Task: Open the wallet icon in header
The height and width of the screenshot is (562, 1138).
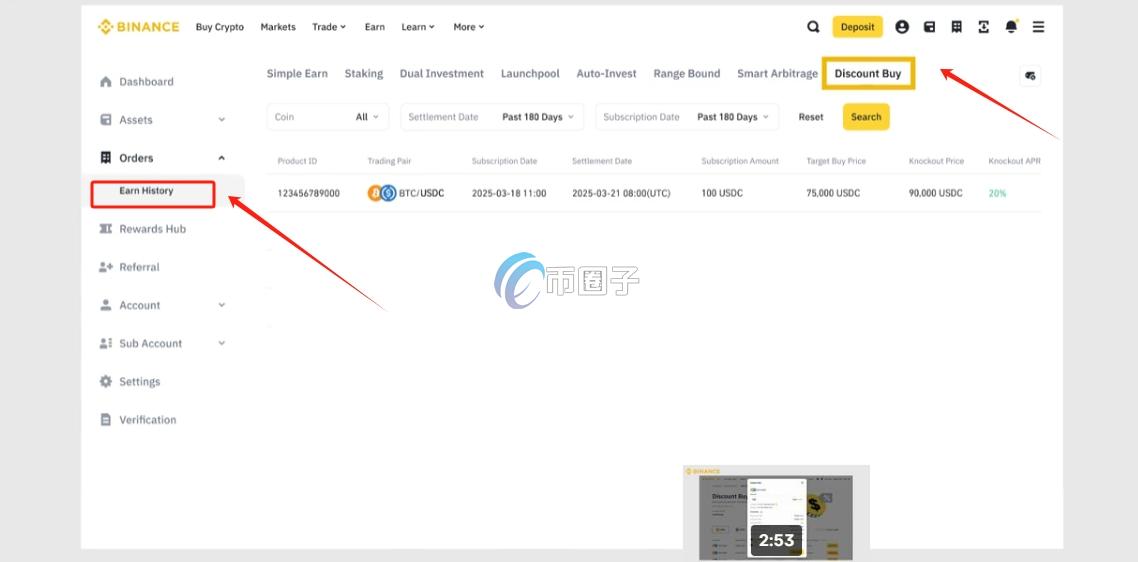Action: click(x=929, y=27)
